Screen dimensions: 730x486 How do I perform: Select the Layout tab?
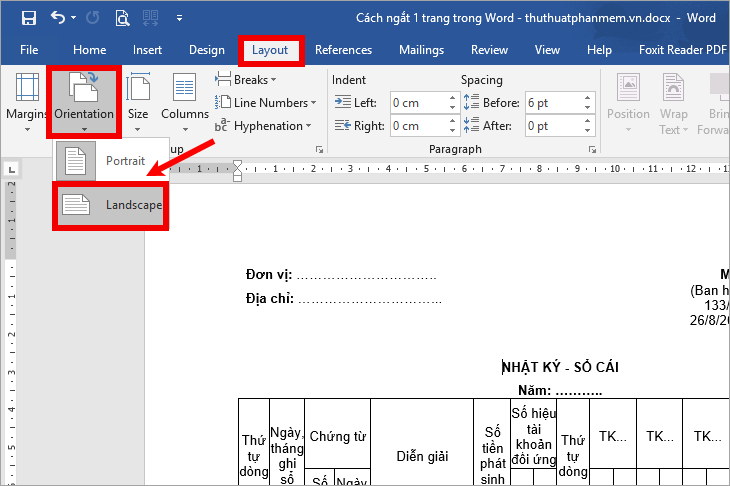tap(270, 50)
